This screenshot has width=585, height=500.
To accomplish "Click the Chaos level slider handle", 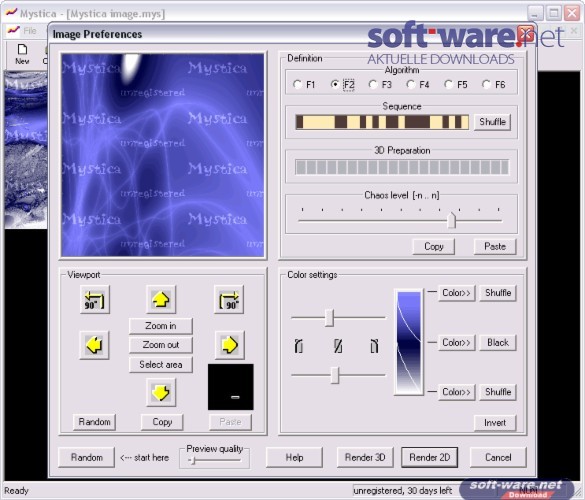I will (x=451, y=220).
